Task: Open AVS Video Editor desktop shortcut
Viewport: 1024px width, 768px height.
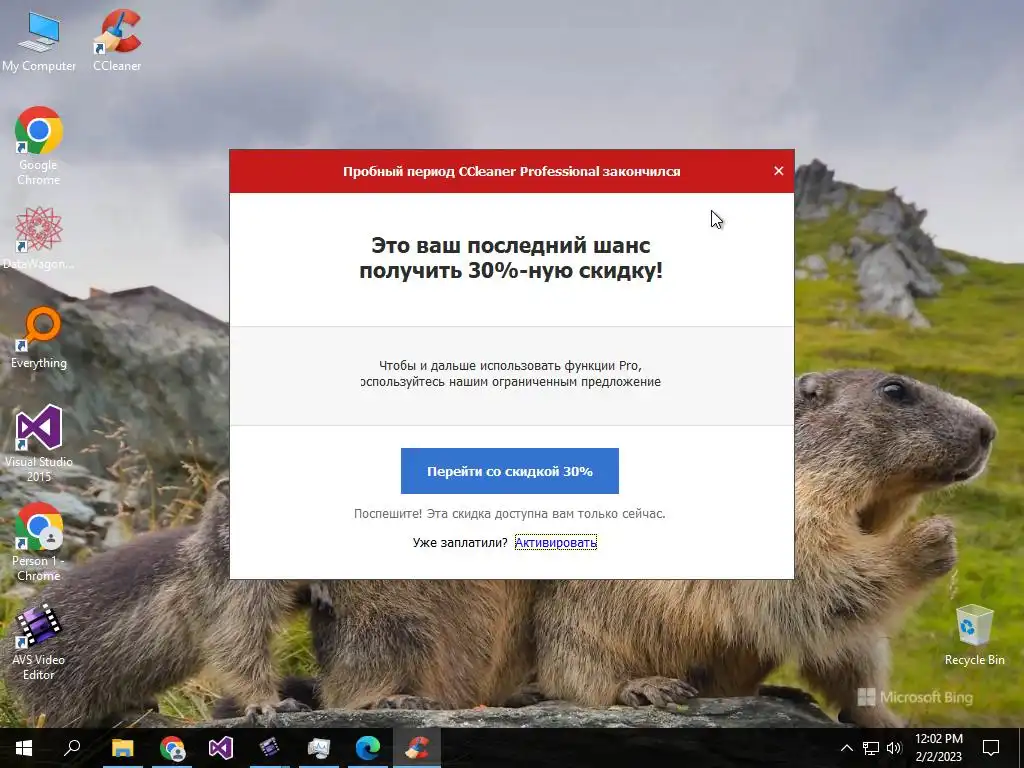Action: (x=39, y=643)
